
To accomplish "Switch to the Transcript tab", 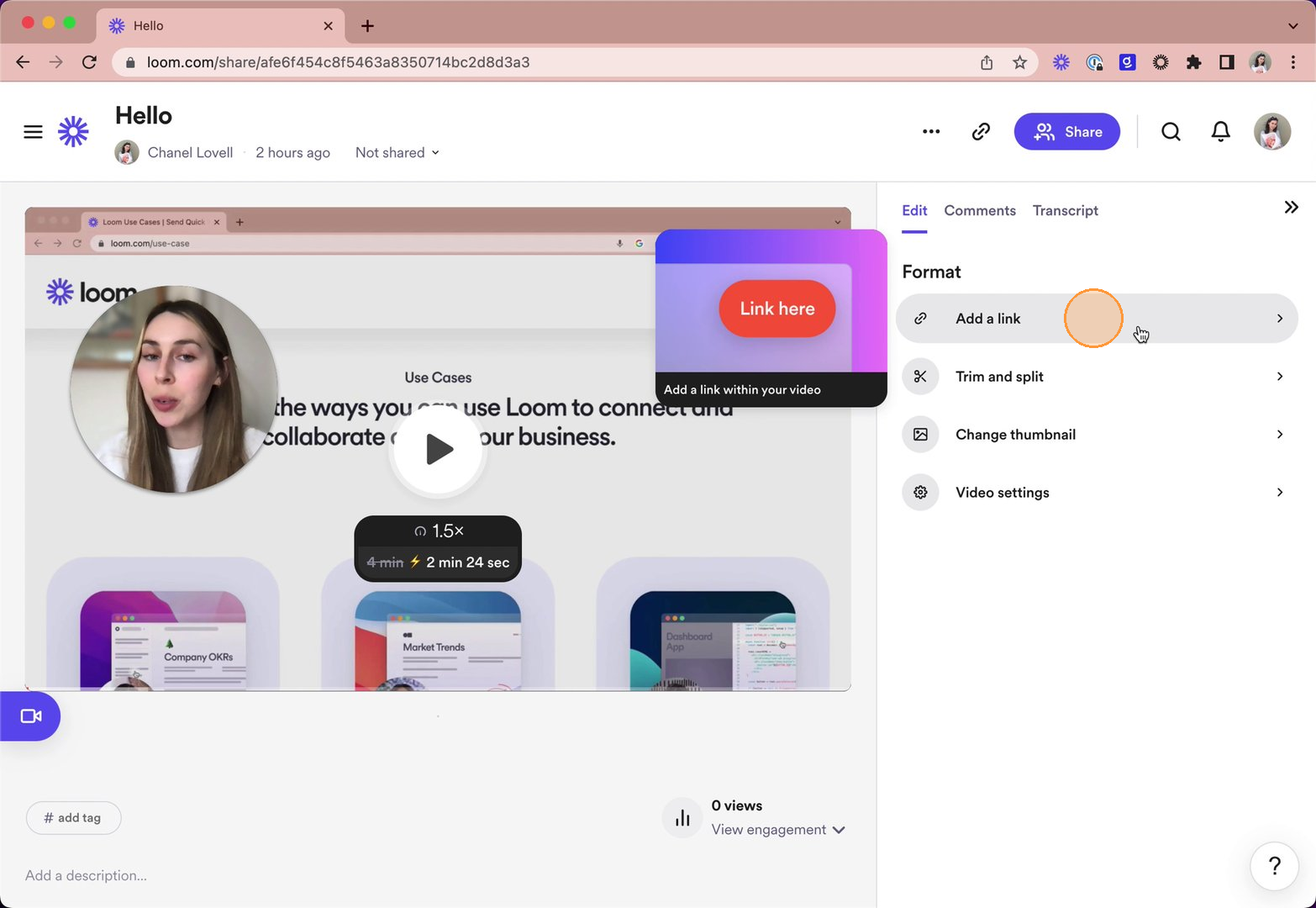I will 1066,211.
